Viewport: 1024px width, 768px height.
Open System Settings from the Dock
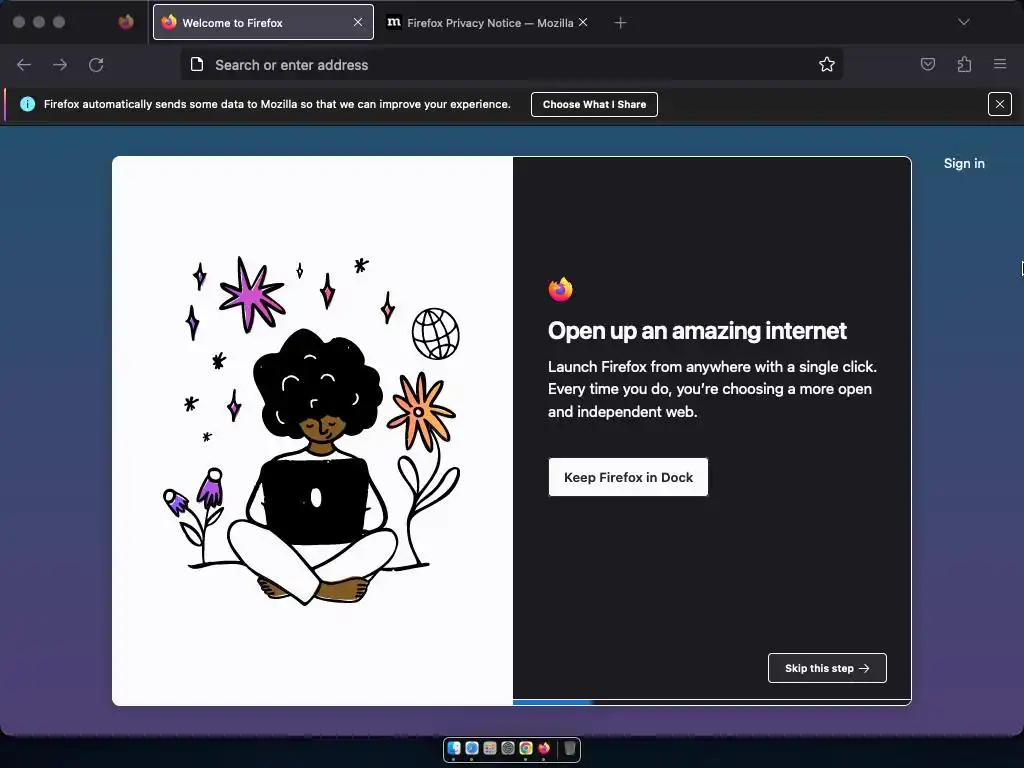click(507, 748)
